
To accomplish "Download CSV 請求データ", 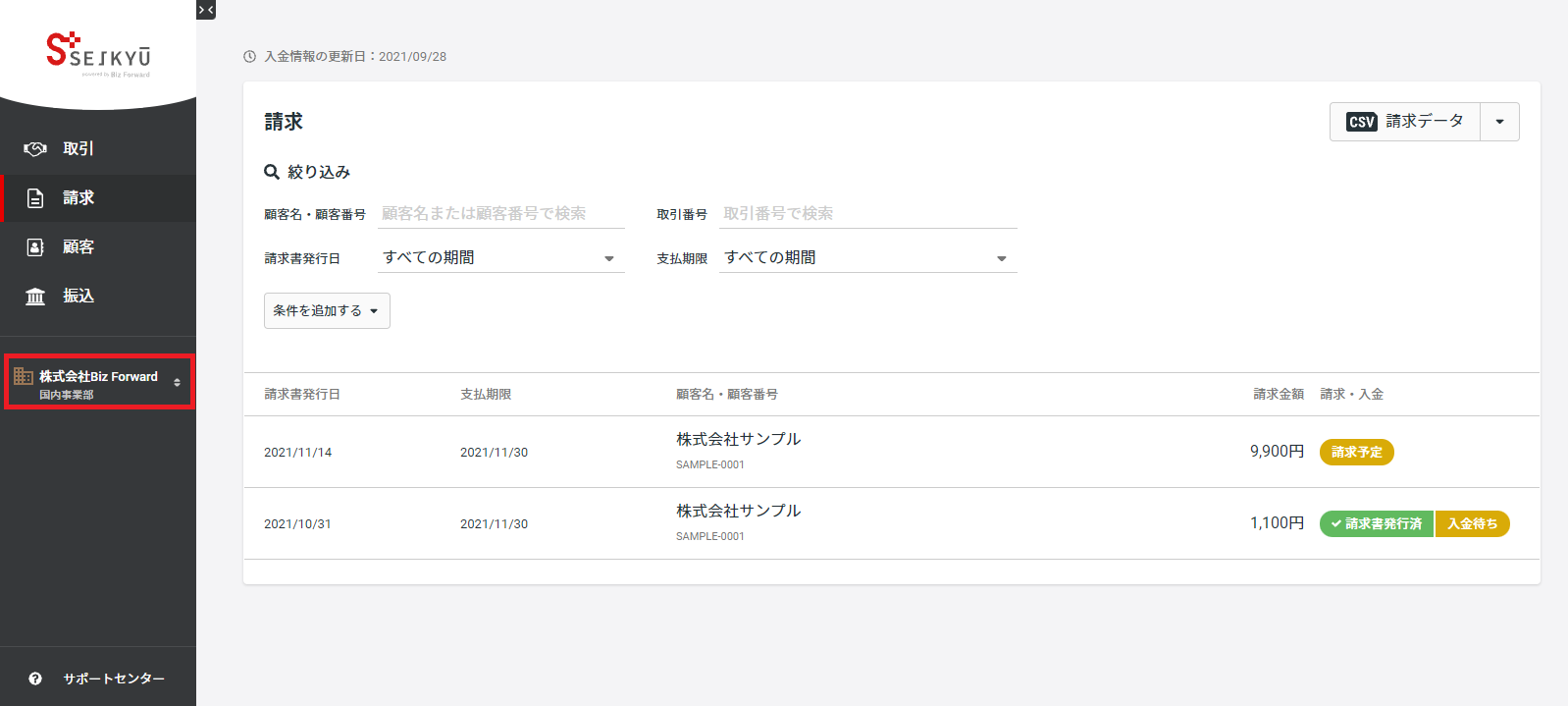I will (x=1405, y=122).
